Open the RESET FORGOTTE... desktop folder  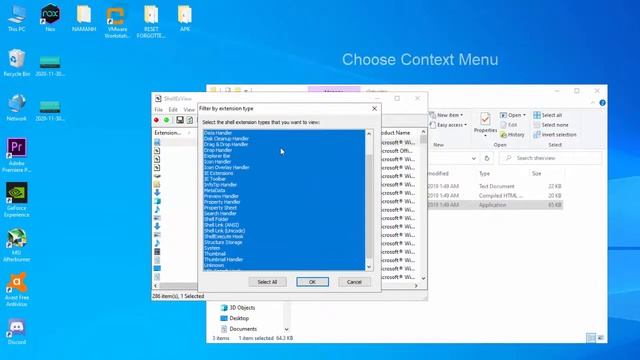[x=151, y=21]
